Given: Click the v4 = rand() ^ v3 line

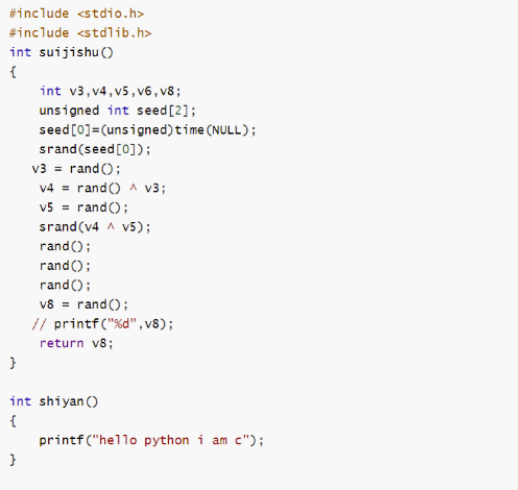Looking at the screenshot, I should 103,188.
